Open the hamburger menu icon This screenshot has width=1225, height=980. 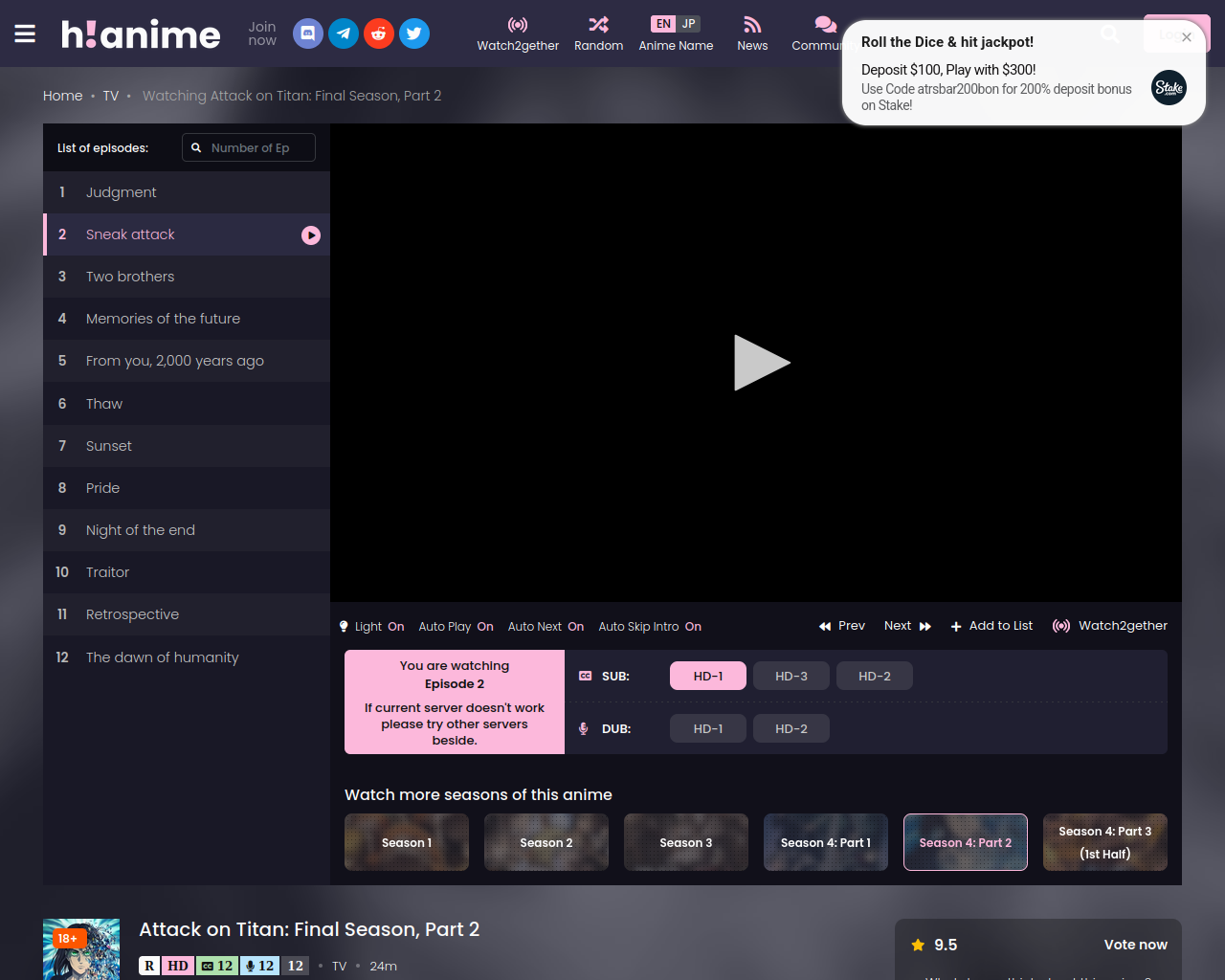pos(25,34)
